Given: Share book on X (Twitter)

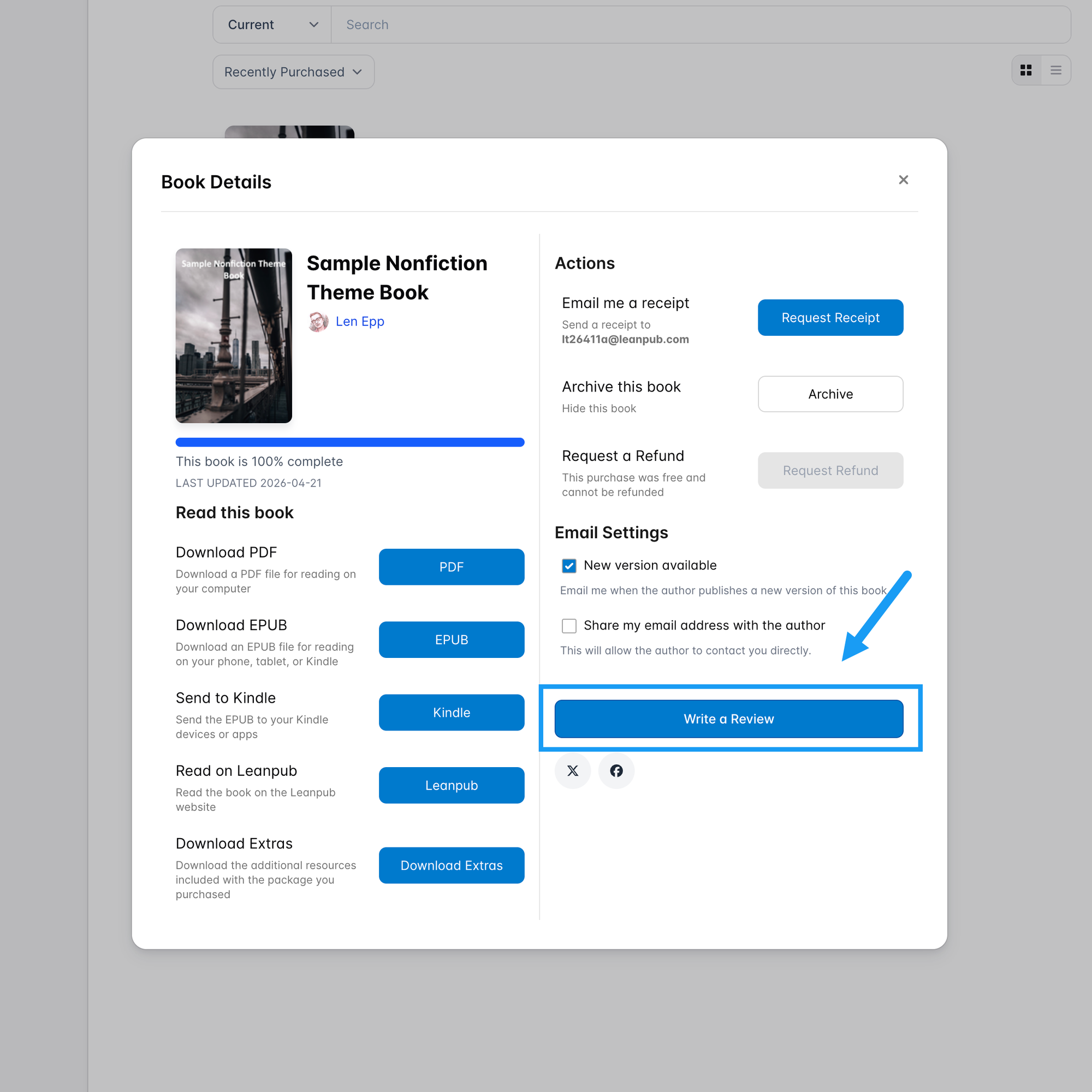Looking at the screenshot, I should (573, 770).
